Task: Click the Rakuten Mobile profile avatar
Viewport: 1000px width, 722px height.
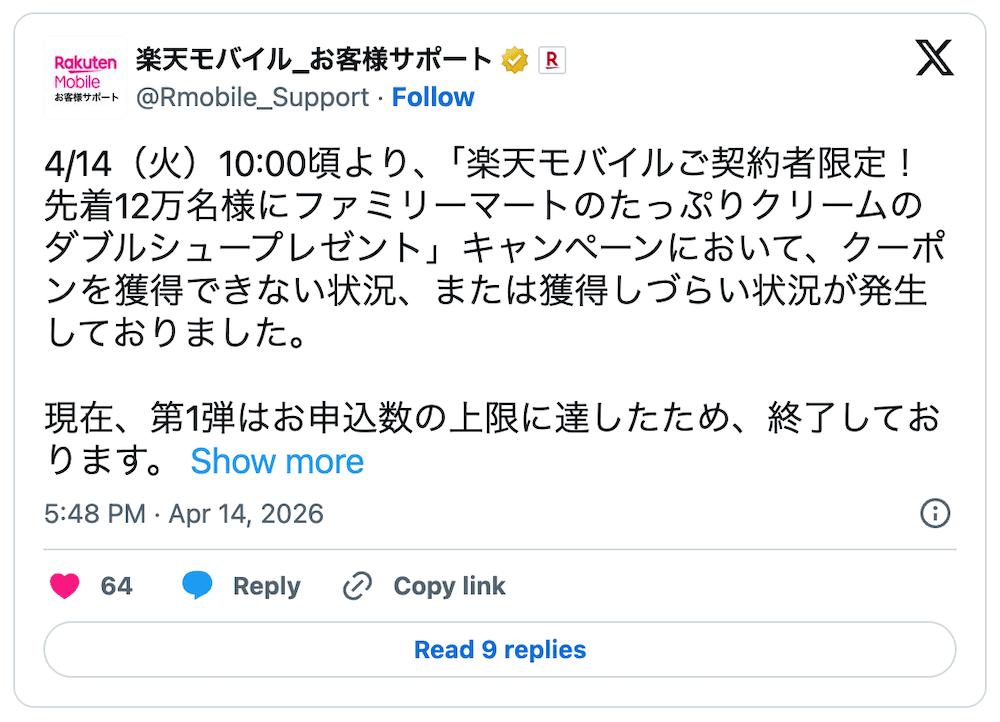Action: pyautogui.click(x=85, y=77)
